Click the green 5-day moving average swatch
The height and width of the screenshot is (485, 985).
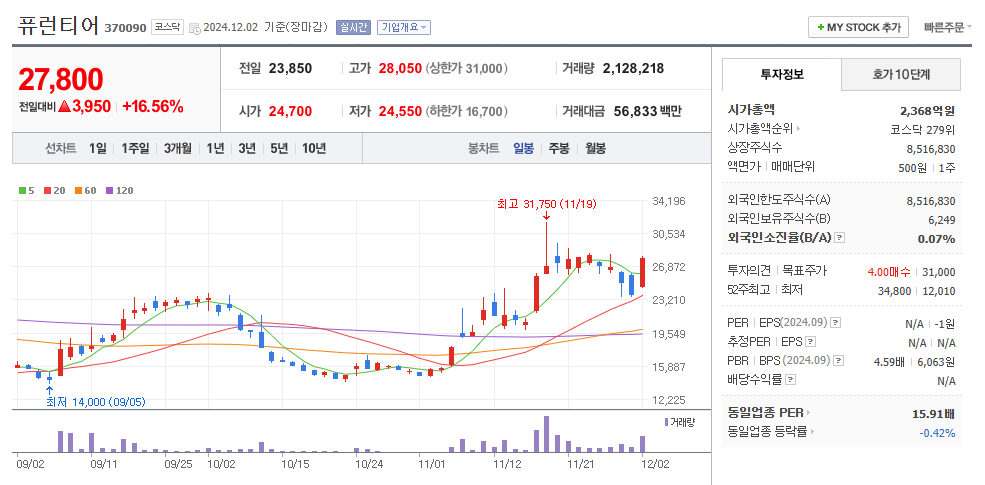22,190
